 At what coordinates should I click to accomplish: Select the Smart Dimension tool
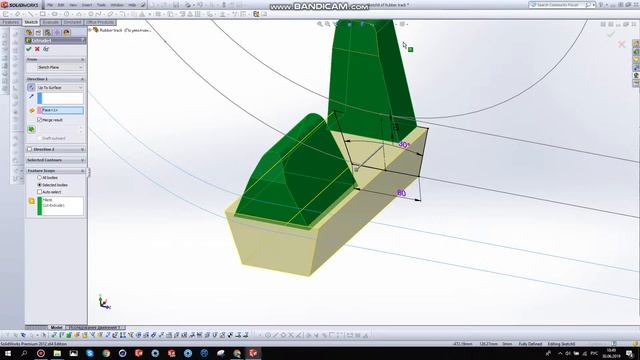coord(18,14)
